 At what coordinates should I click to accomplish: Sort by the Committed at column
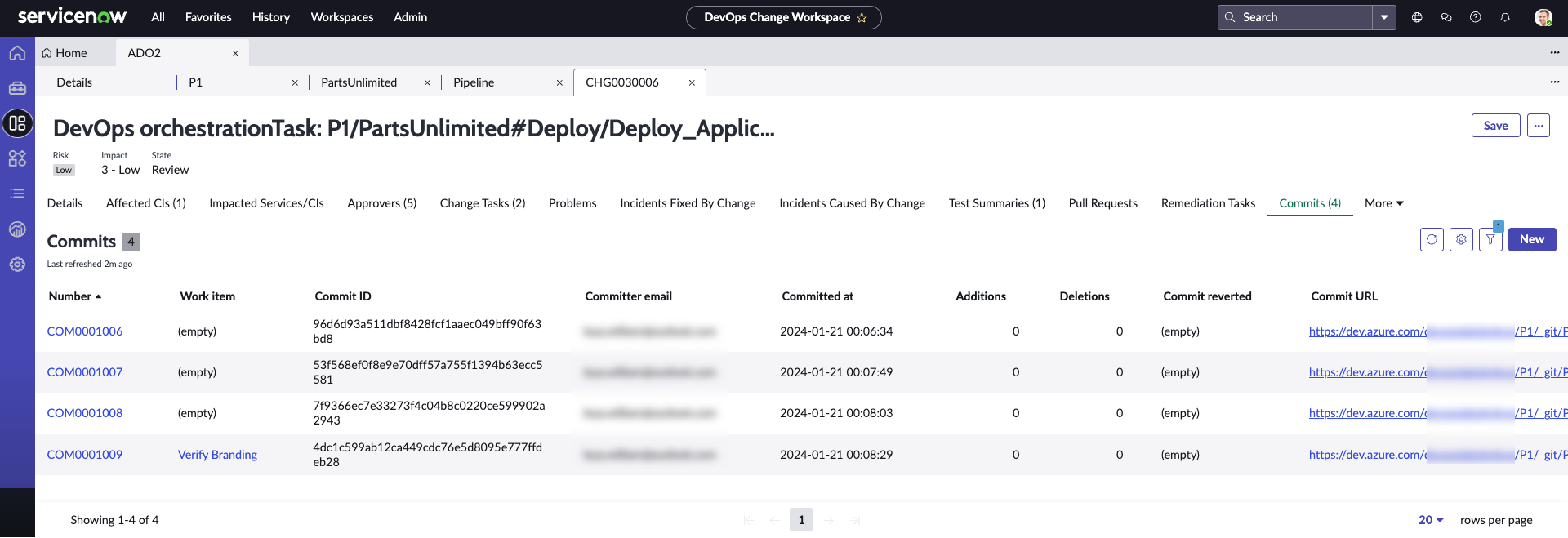(817, 296)
